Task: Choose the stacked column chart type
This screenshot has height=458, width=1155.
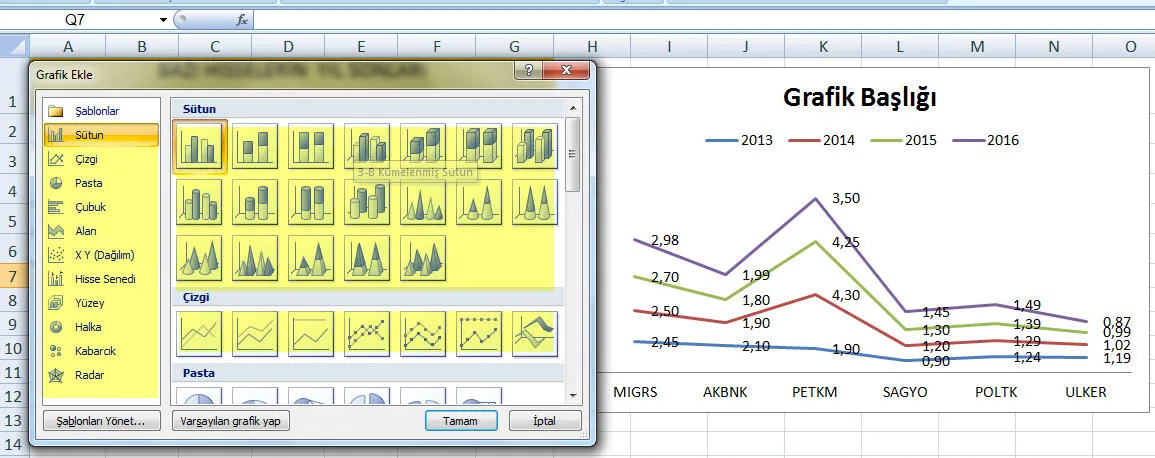Action: 256,147
